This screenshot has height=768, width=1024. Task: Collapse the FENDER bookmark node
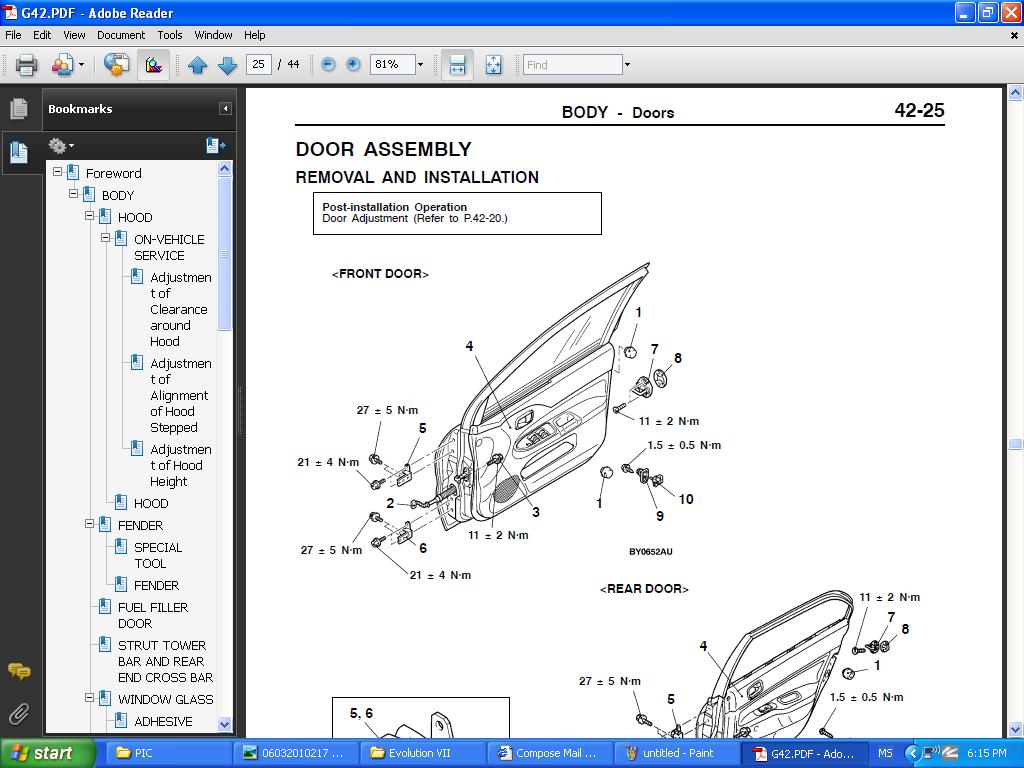coord(90,524)
